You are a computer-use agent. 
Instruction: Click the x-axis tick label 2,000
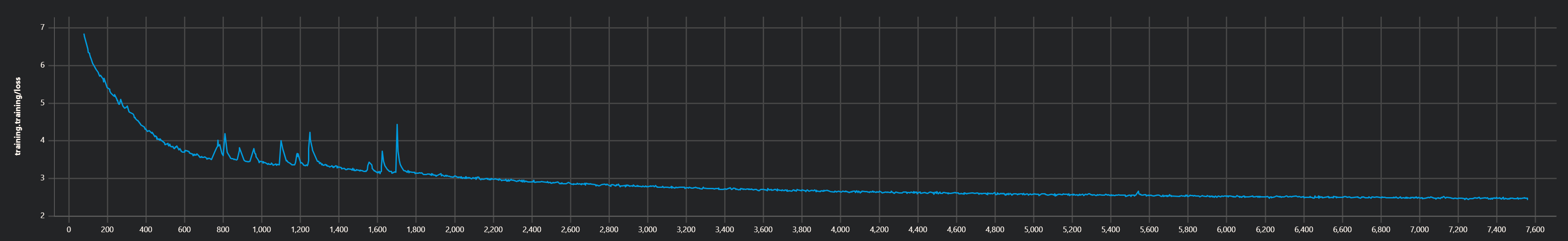click(455, 230)
